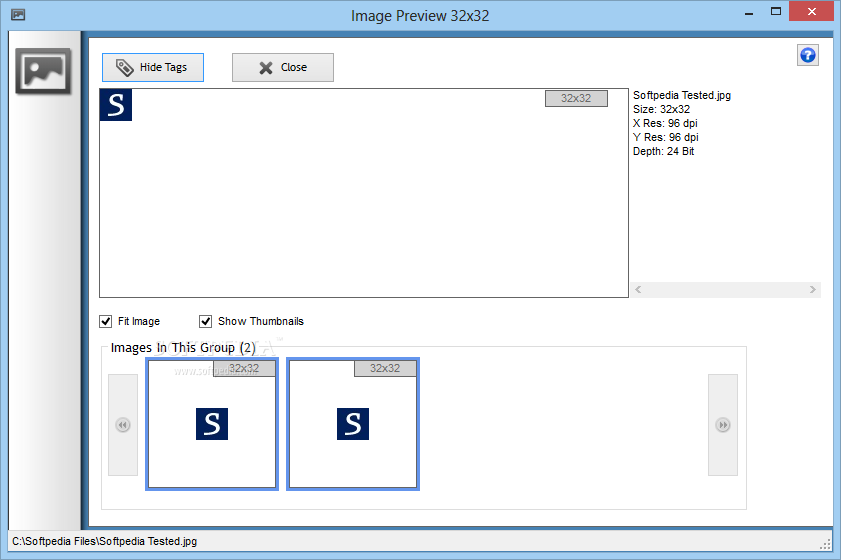841x560 pixels.
Task: Click the status bar file path text
Action: coord(105,541)
